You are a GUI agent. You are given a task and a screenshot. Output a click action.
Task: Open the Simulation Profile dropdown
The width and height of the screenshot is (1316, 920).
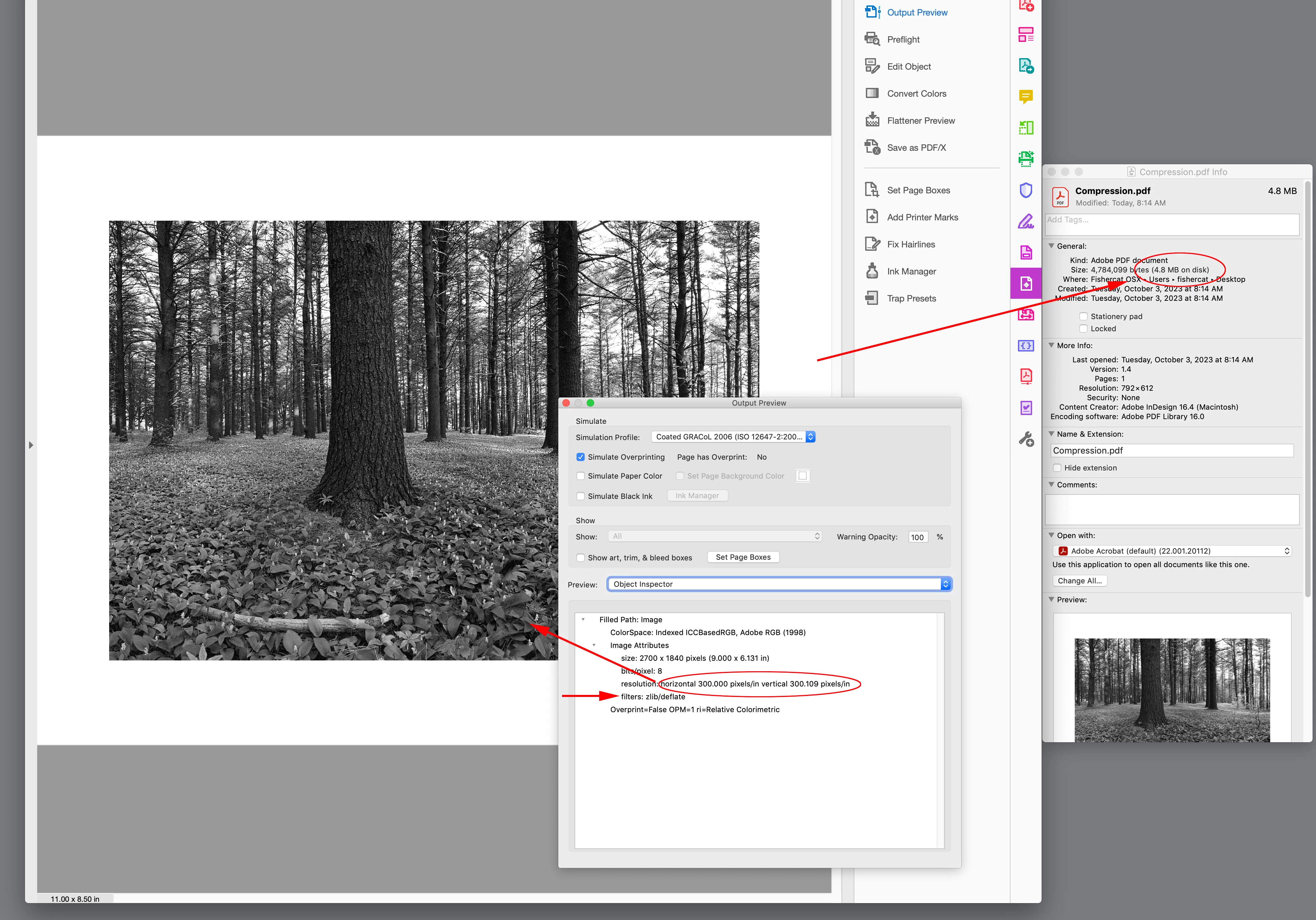coord(733,437)
